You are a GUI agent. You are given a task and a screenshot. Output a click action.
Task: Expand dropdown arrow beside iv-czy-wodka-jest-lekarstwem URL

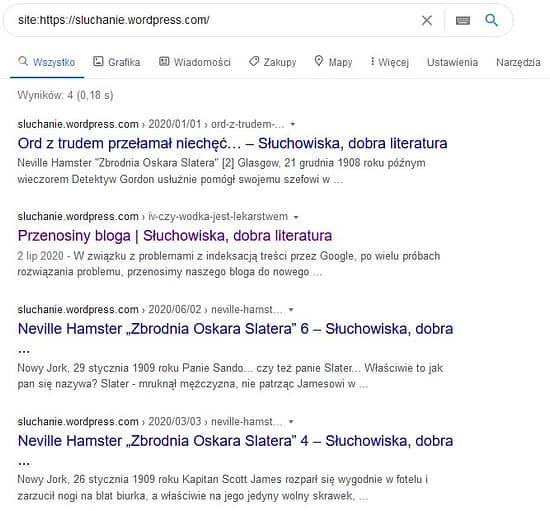click(296, 217)
